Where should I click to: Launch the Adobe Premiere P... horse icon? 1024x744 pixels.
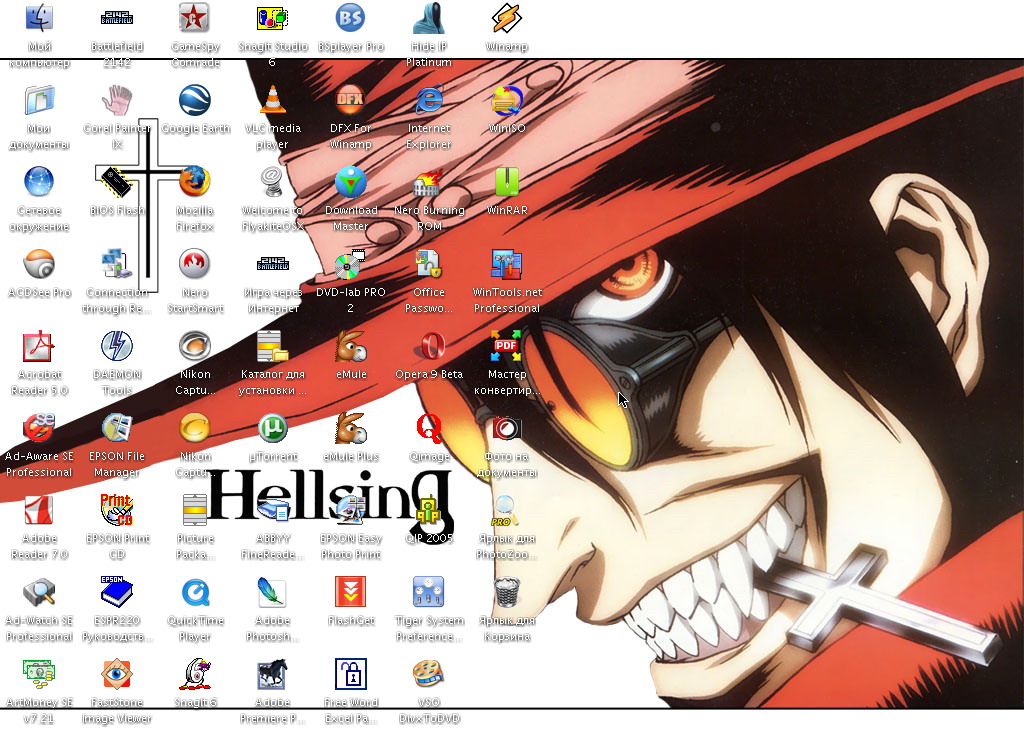[272, 674]
